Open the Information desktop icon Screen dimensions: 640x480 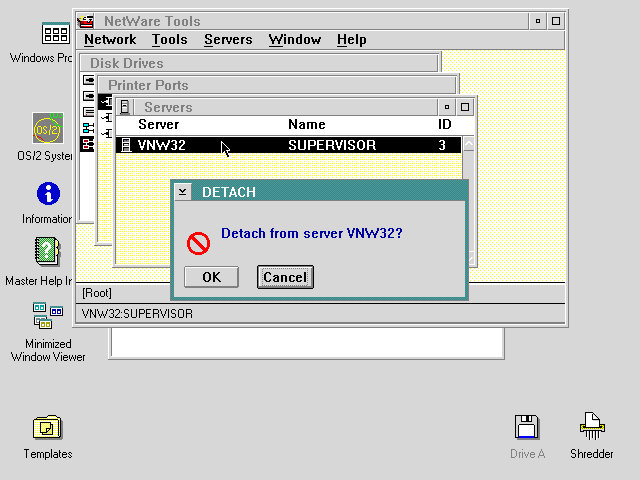click(48, 193)
